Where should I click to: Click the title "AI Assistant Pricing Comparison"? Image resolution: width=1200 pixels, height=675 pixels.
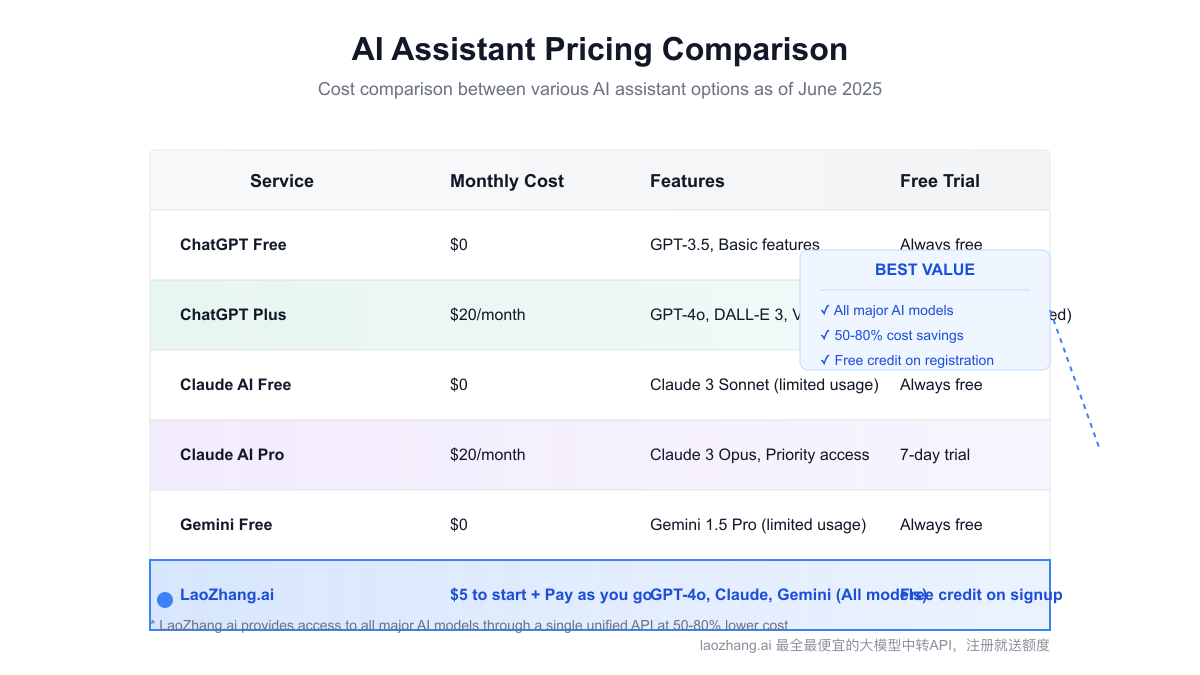click(x=600, y=48)
